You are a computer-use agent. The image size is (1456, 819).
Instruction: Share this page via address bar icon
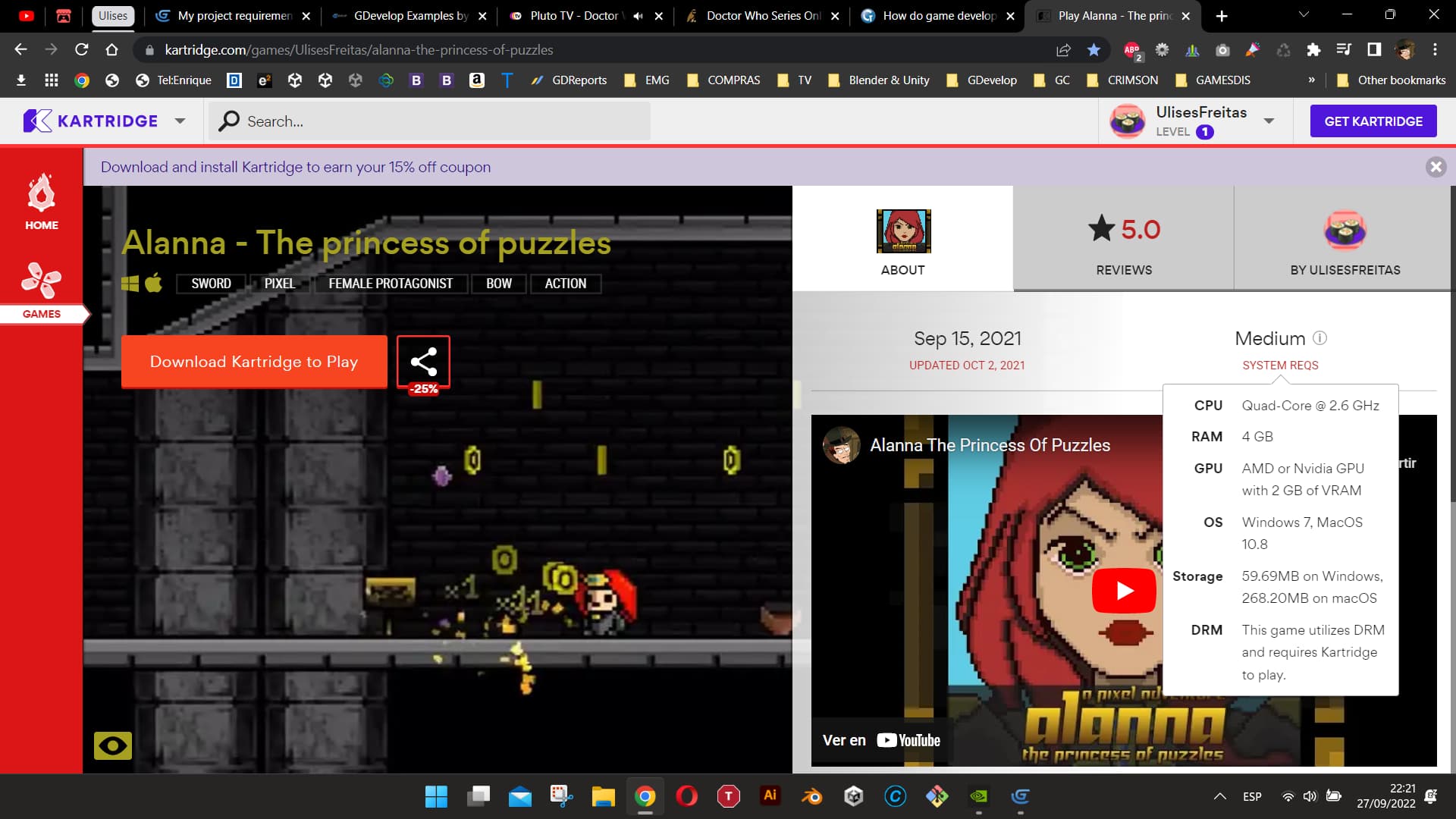click(1063, 49)
